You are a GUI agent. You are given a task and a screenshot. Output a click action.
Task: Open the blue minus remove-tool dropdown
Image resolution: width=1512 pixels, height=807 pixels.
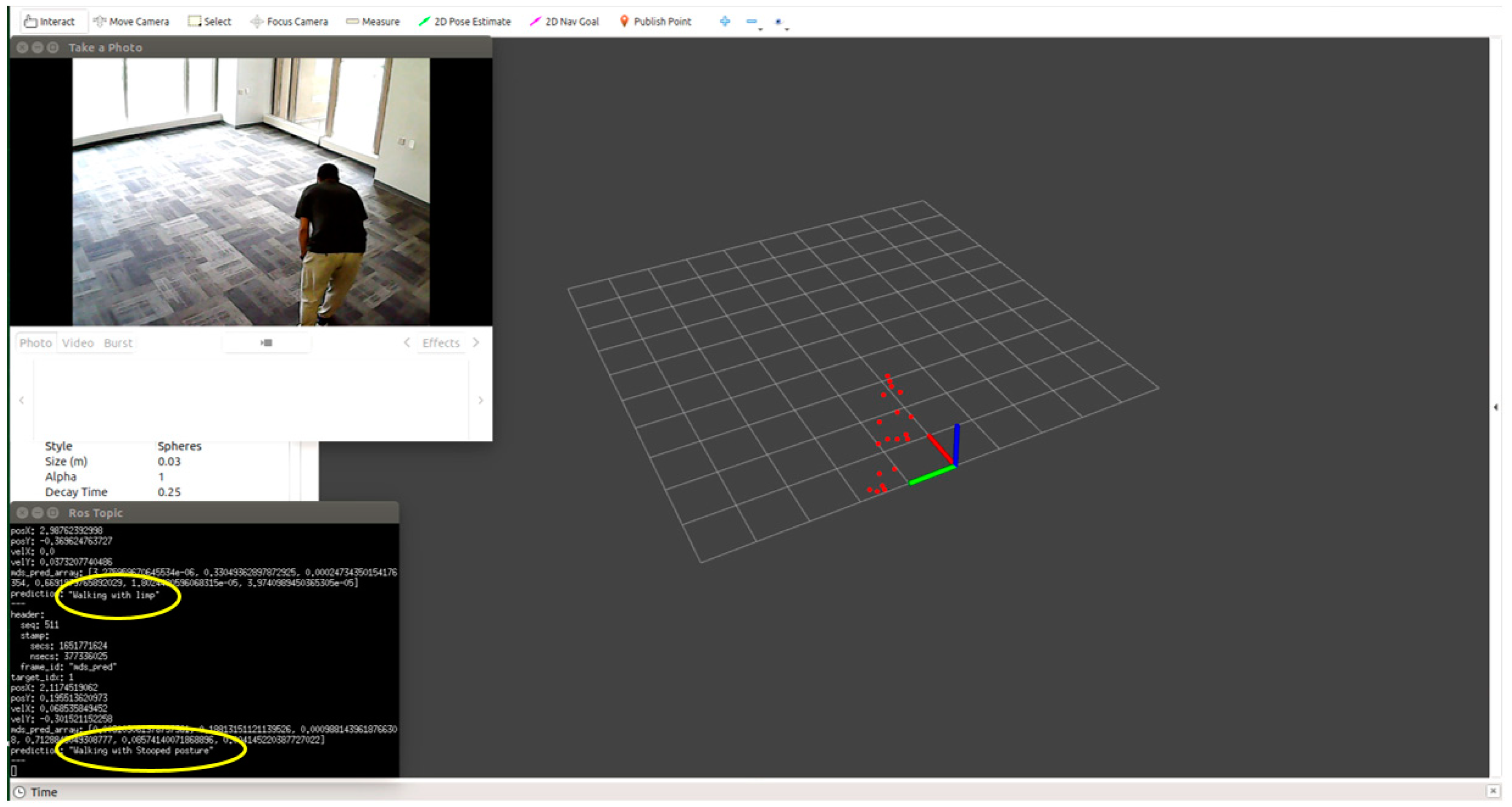[x=753, y=22]
